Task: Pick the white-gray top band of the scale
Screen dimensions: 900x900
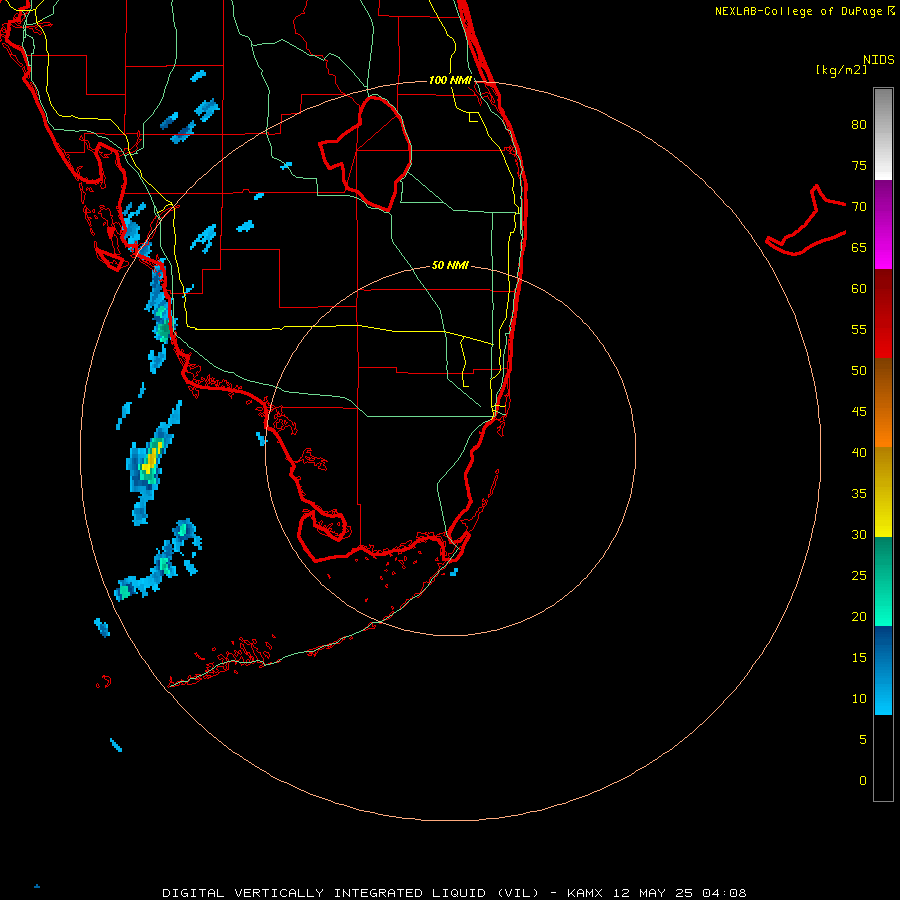Action: coord(883,134)
